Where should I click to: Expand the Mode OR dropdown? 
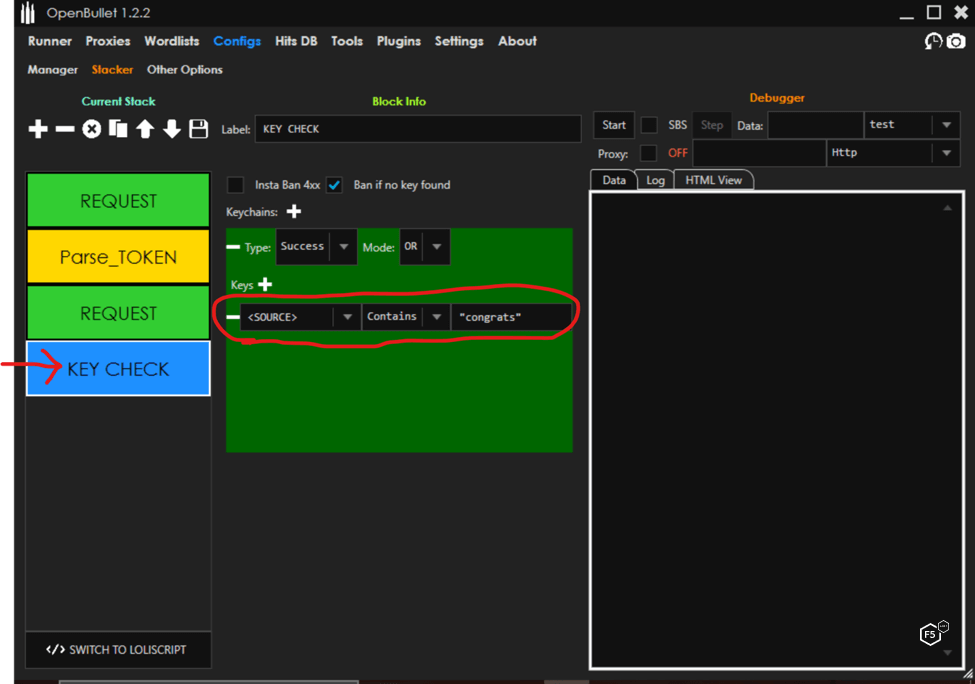coord(437,247)
